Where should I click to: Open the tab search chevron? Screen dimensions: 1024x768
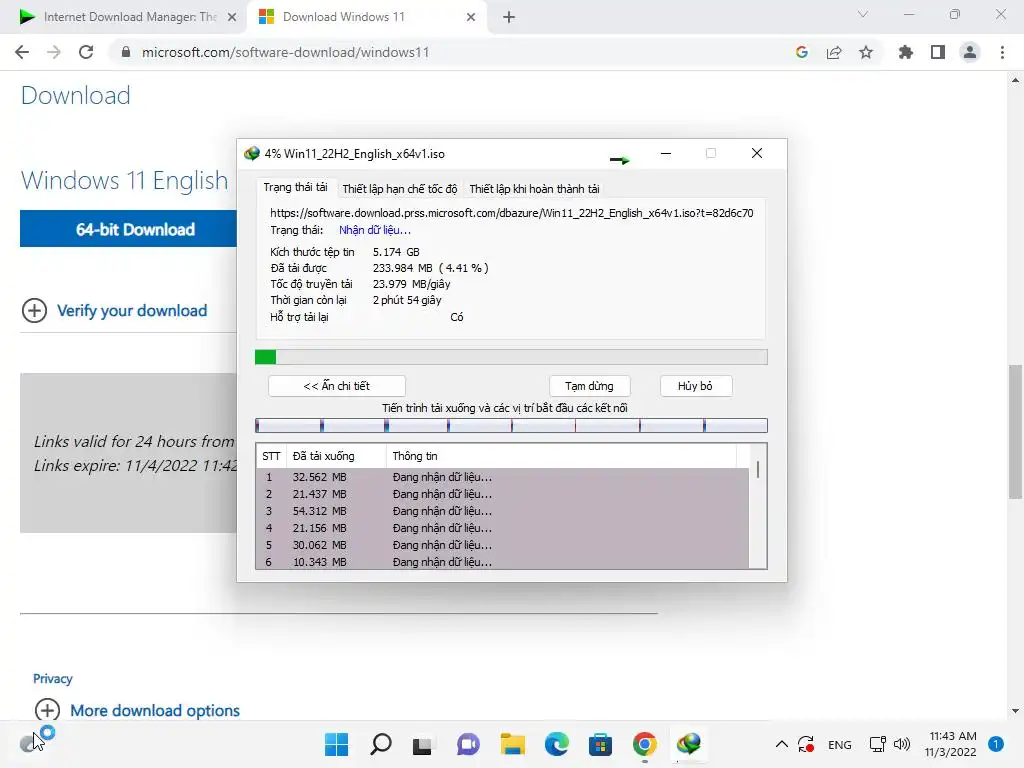coord(863,14)
